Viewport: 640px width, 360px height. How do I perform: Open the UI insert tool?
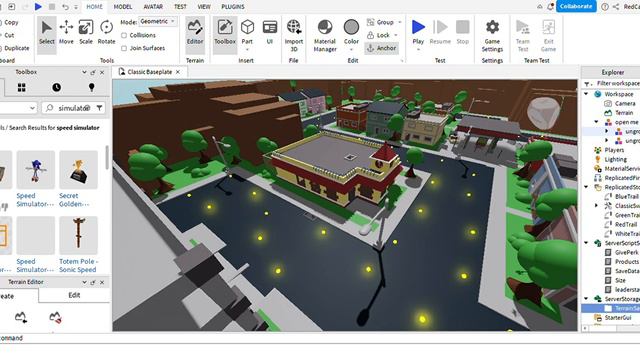[269, 32]
